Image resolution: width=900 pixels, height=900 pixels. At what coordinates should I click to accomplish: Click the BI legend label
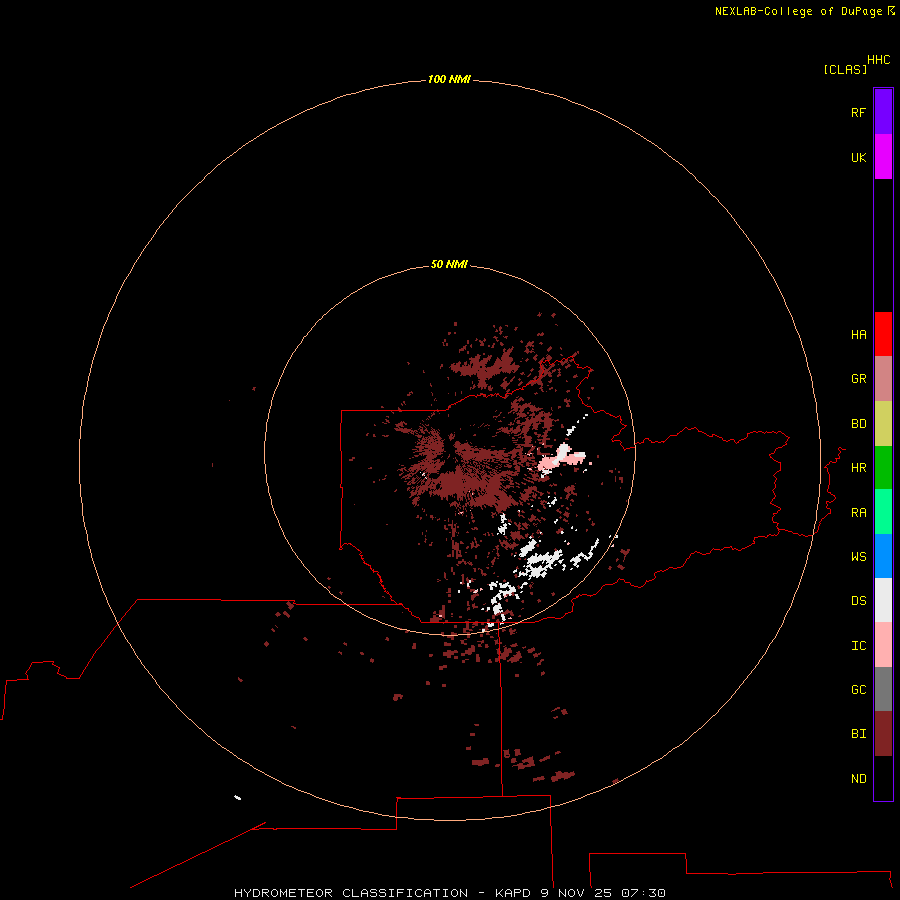(858, 734)
